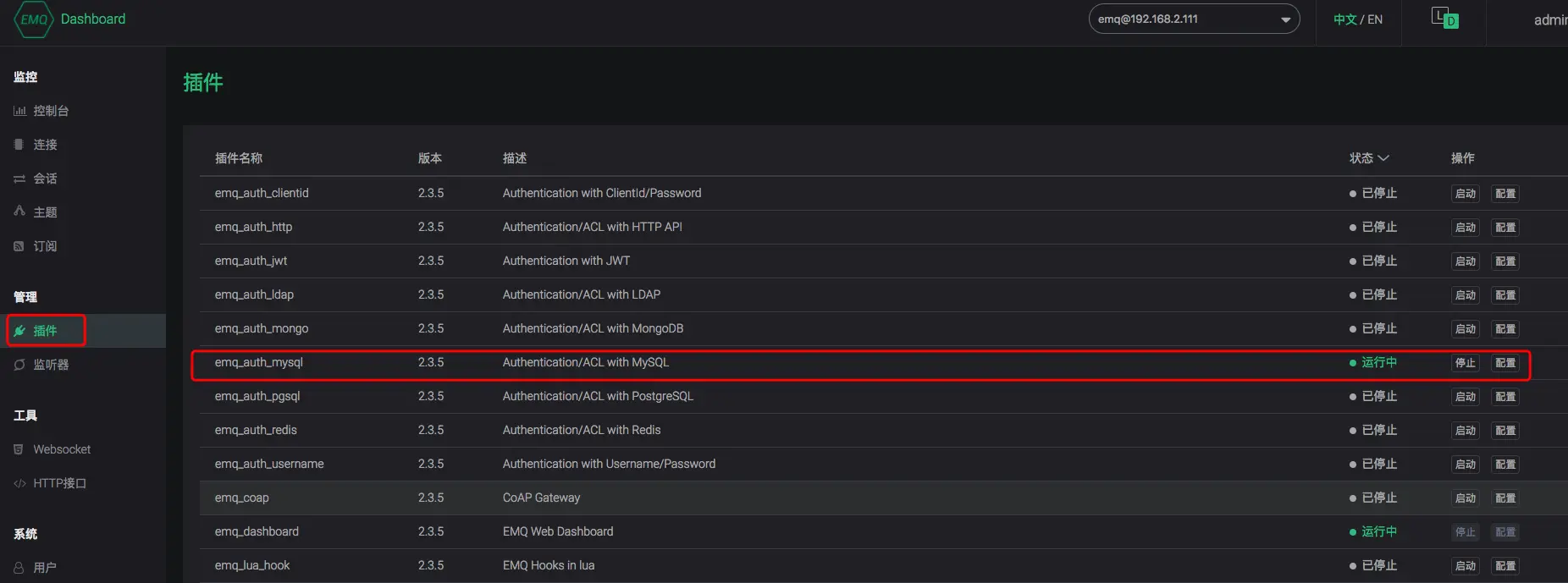Click the 会话 sessions icon in sidebar
The width and height of the screenshot is (1568, 583).
pos(19,179)
